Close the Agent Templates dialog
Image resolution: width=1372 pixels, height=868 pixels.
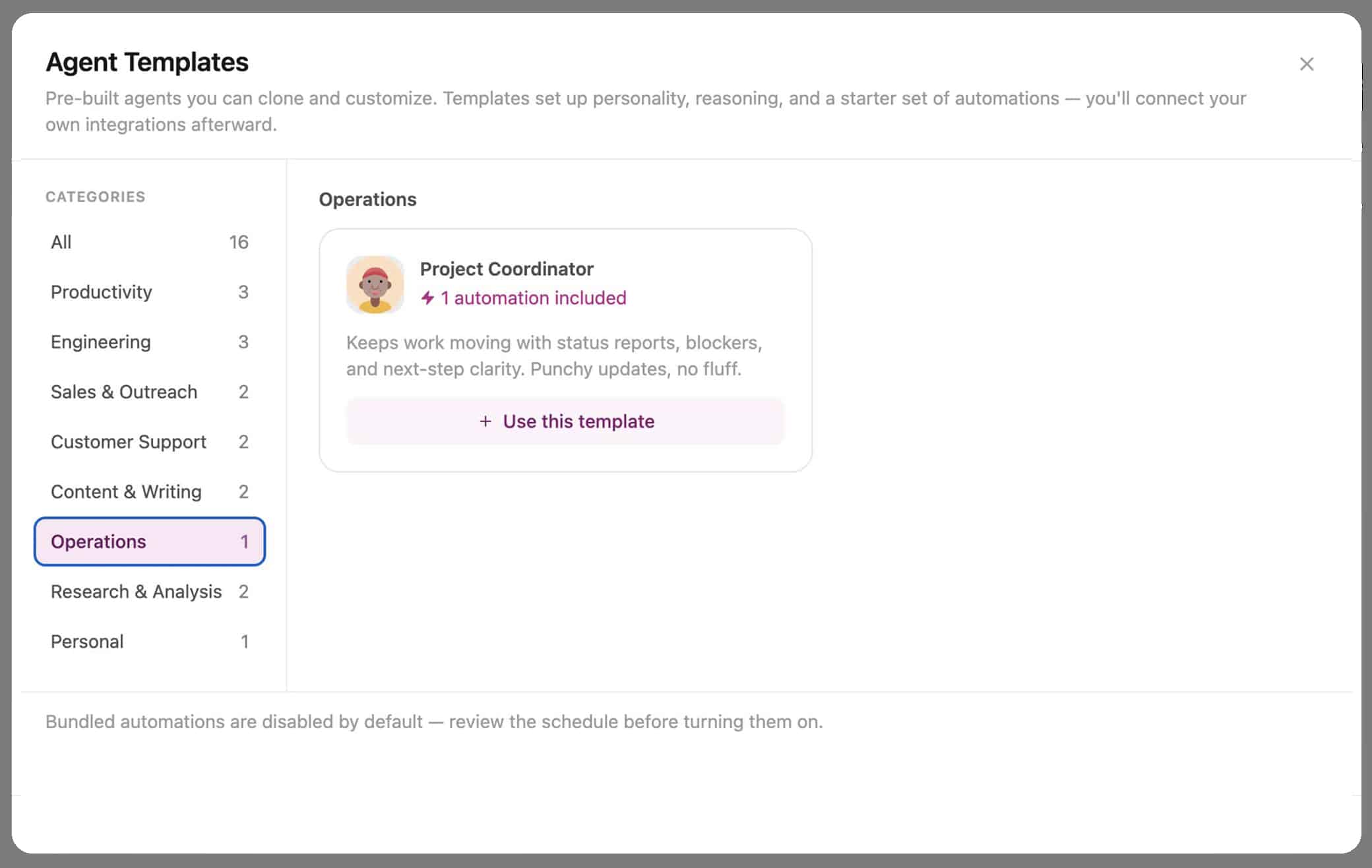pos(1306,64)
